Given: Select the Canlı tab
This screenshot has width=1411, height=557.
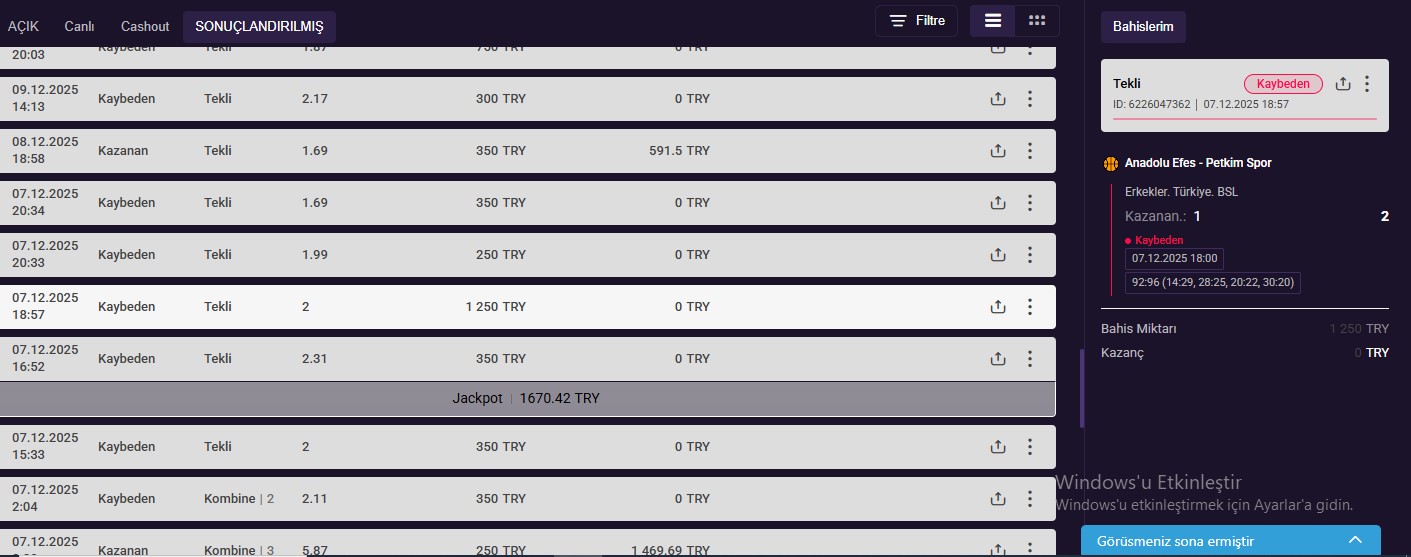Looking at the screenshot, I should pyautogui.click(x=79, y=26).
